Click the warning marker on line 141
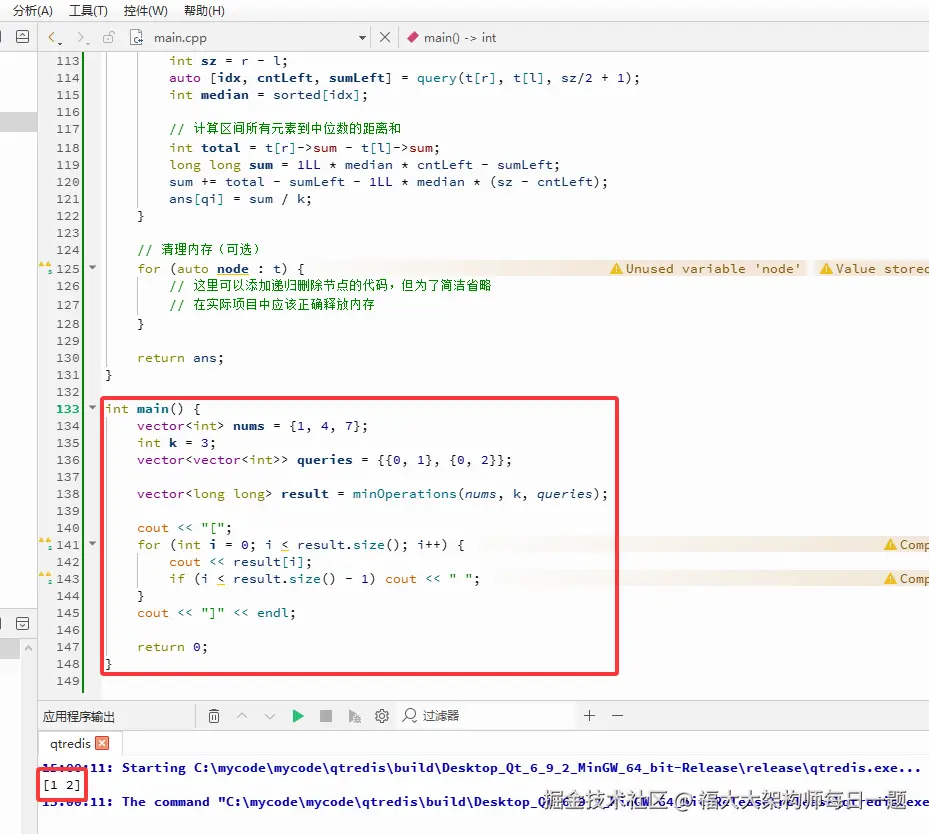 [x=45, y=543]
